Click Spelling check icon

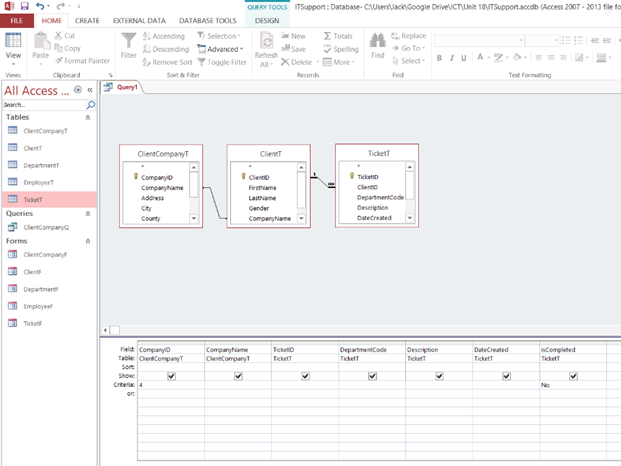tap(327, 49)
